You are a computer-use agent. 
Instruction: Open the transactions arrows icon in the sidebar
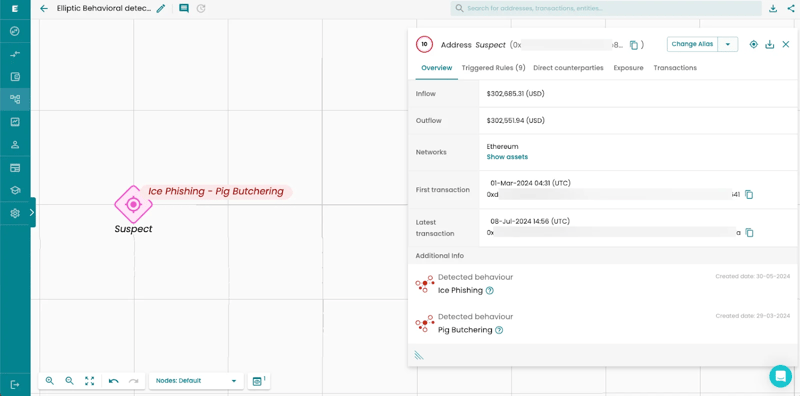tap(15, 54)
